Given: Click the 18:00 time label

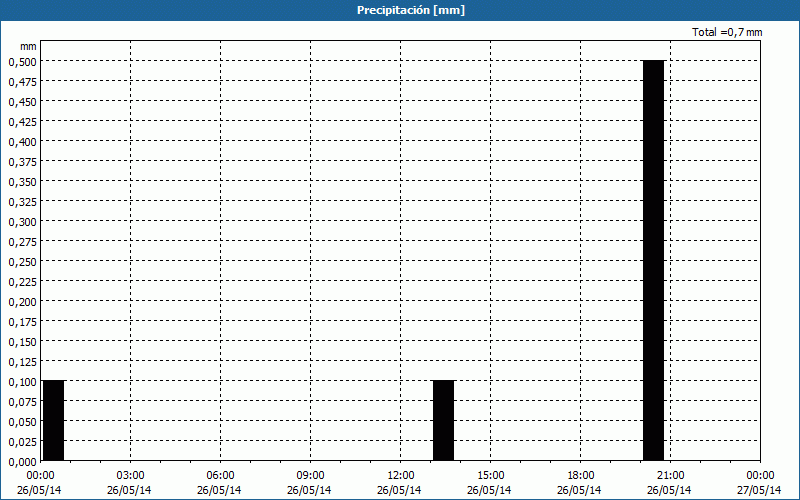Looking at the screenshot, I should (581, 476).
